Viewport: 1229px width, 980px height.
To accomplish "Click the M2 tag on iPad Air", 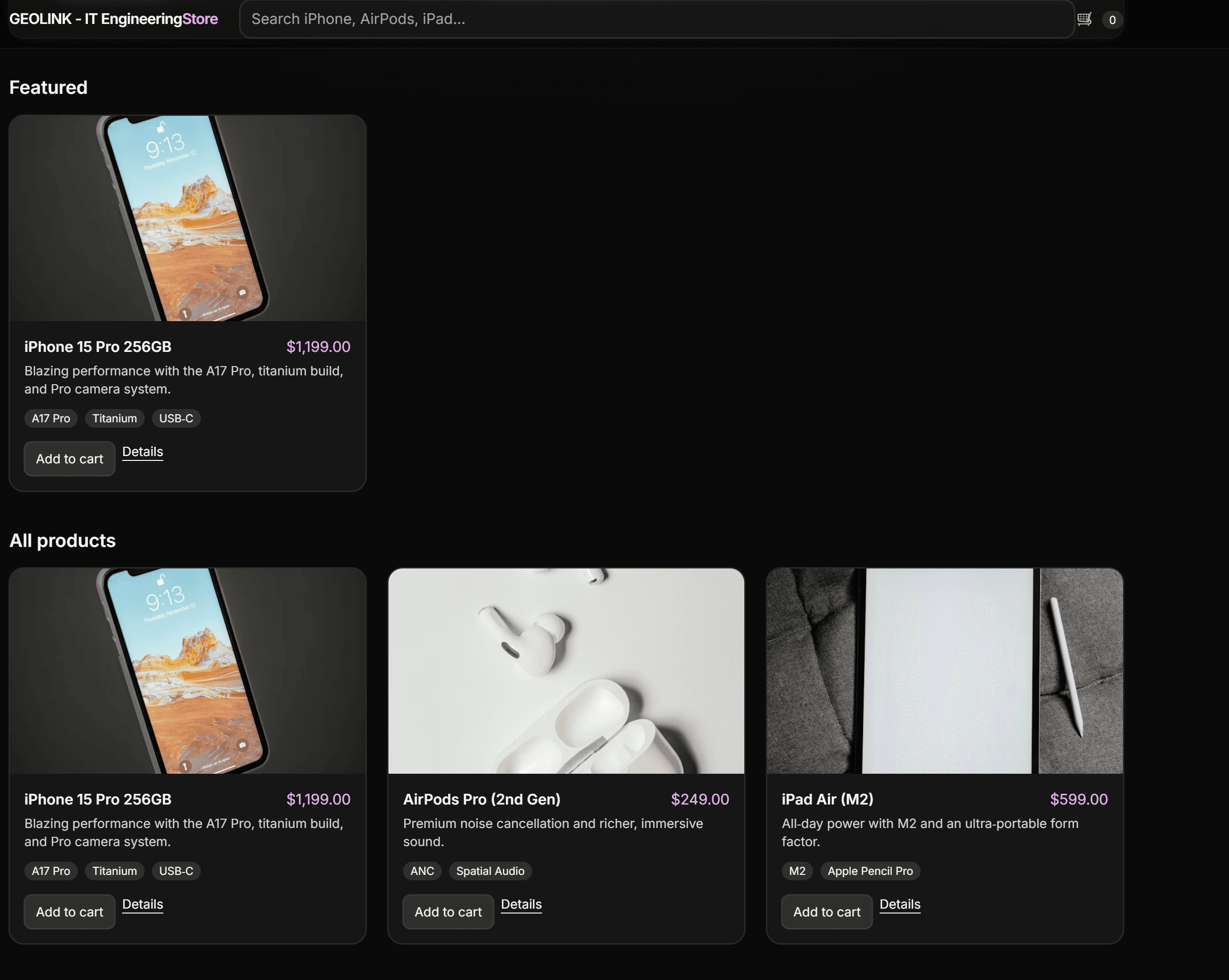I will (797, 871).
